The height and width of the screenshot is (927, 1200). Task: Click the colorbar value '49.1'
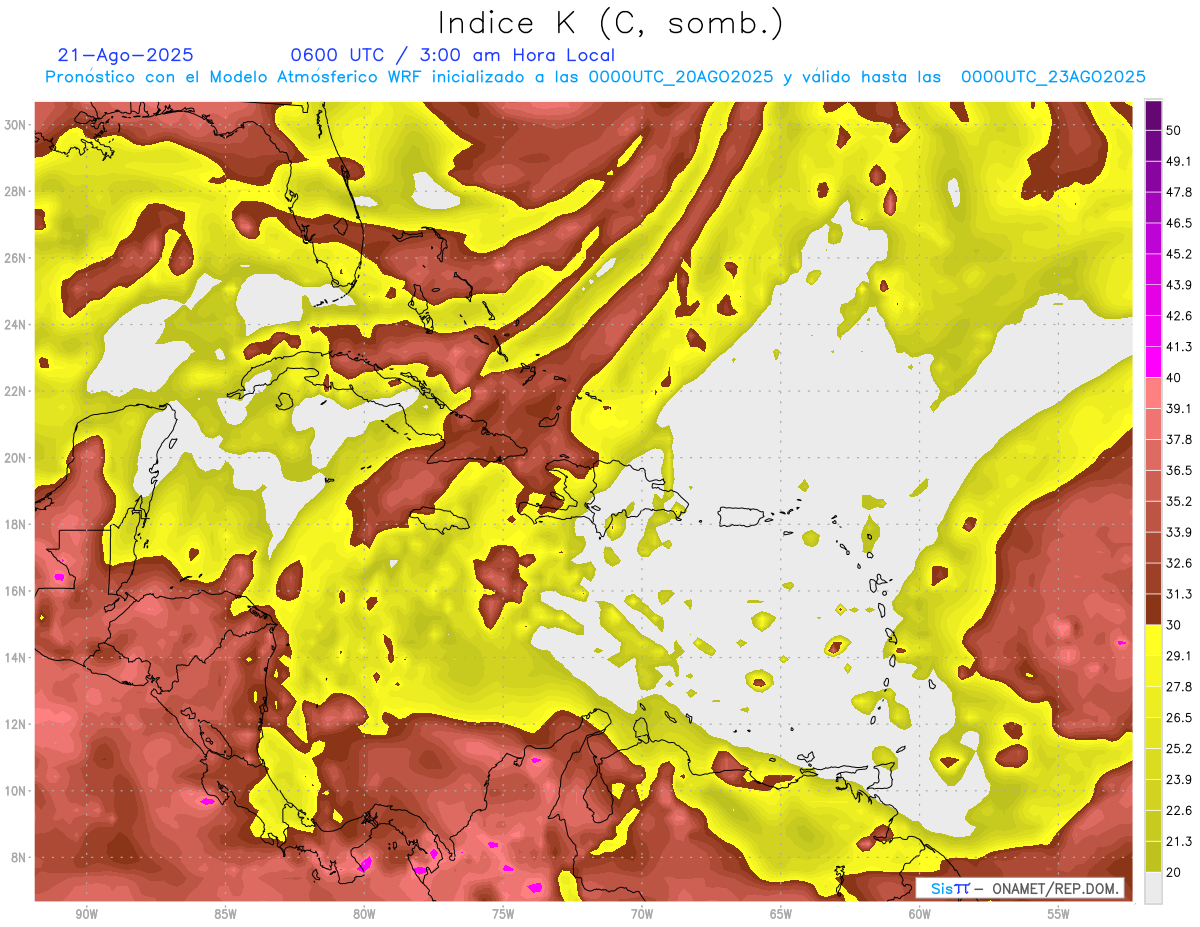1178,161
